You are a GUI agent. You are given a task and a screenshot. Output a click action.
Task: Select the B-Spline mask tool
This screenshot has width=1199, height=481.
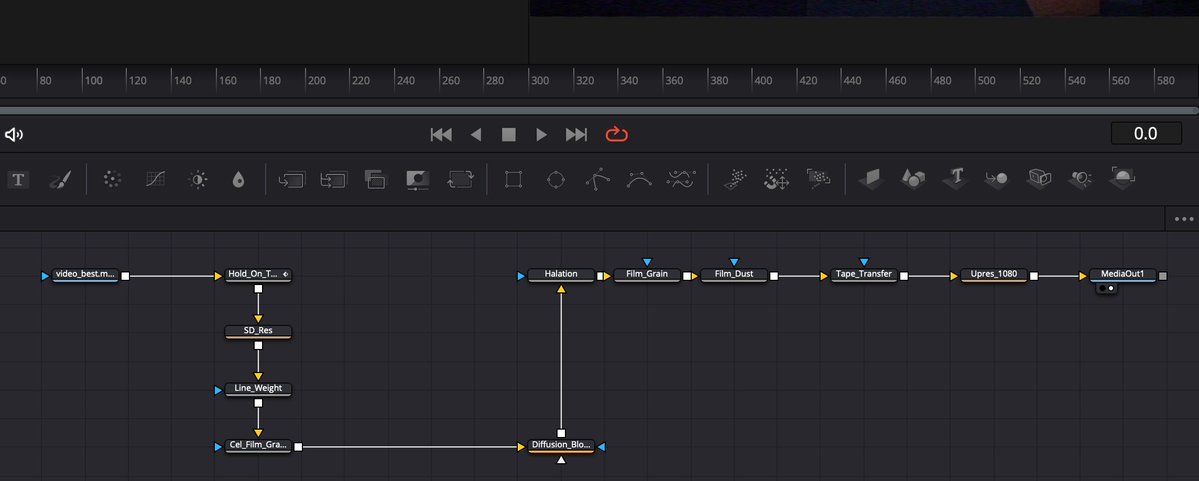pyautogui.click(x=639, y=180)
